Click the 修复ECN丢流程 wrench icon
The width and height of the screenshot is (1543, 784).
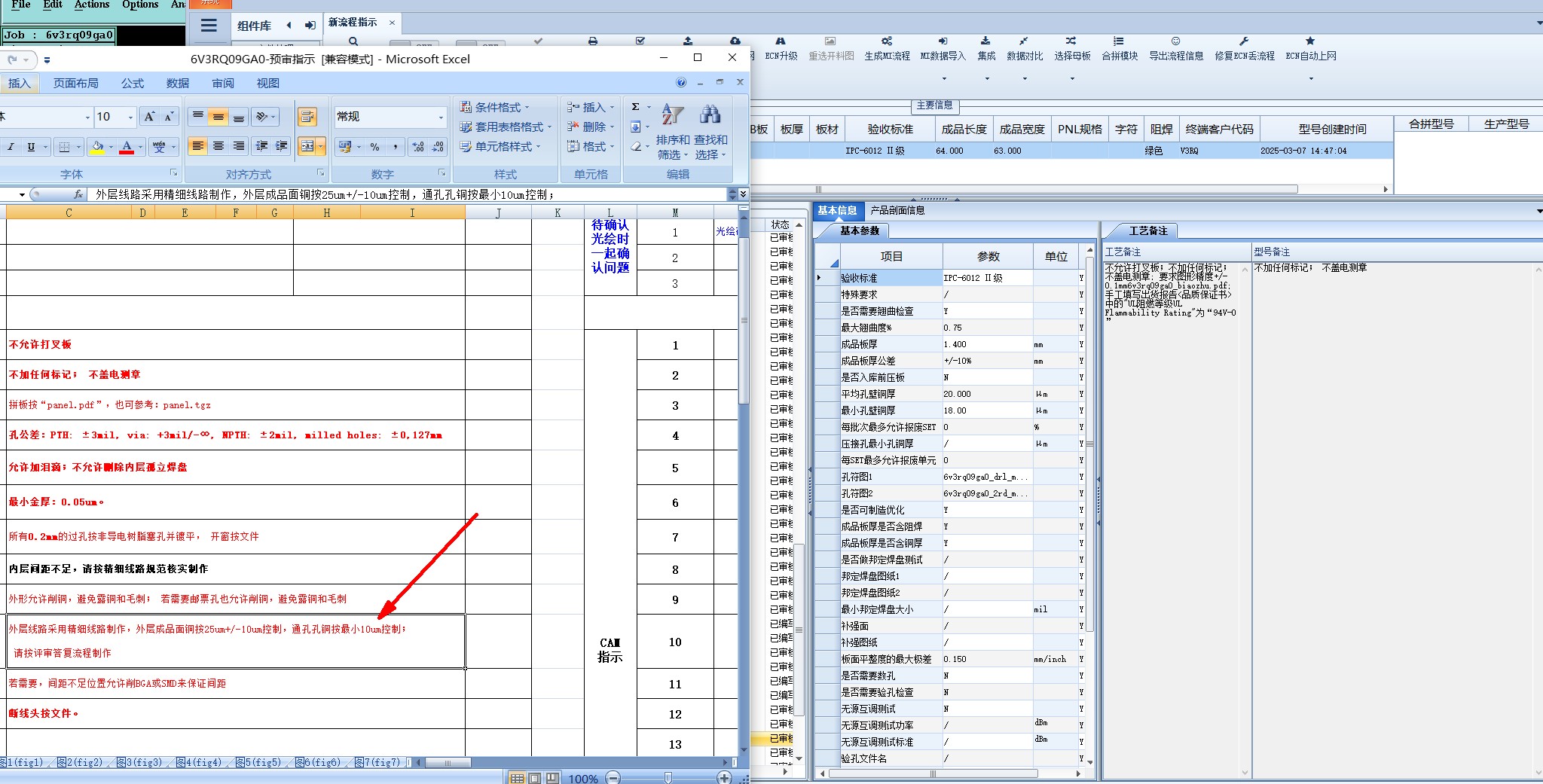[1244, 49]
